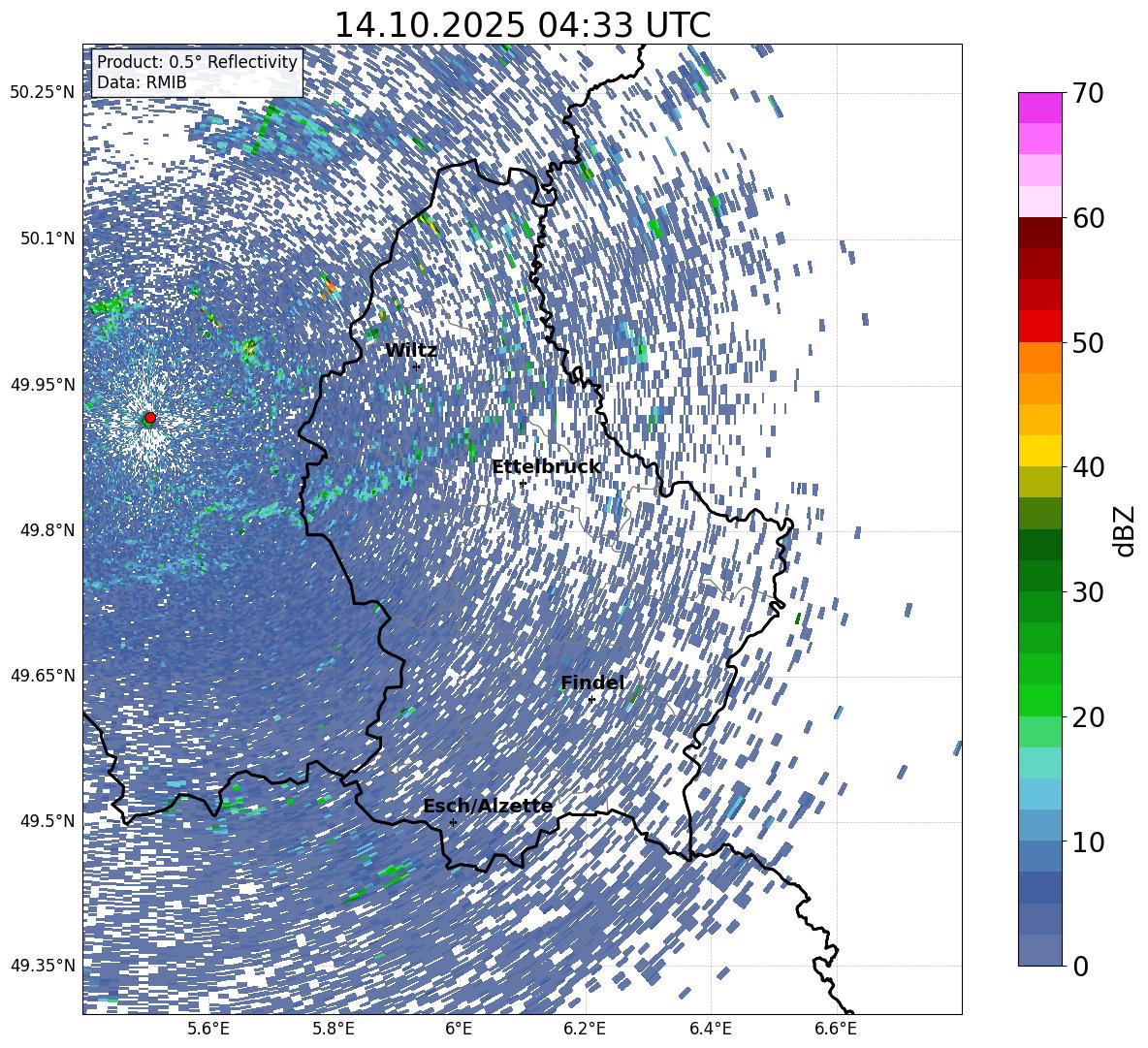1148x1048 pixels.
Task: Click the 5.6°E longitude label
Action: tap(207, 1029)
